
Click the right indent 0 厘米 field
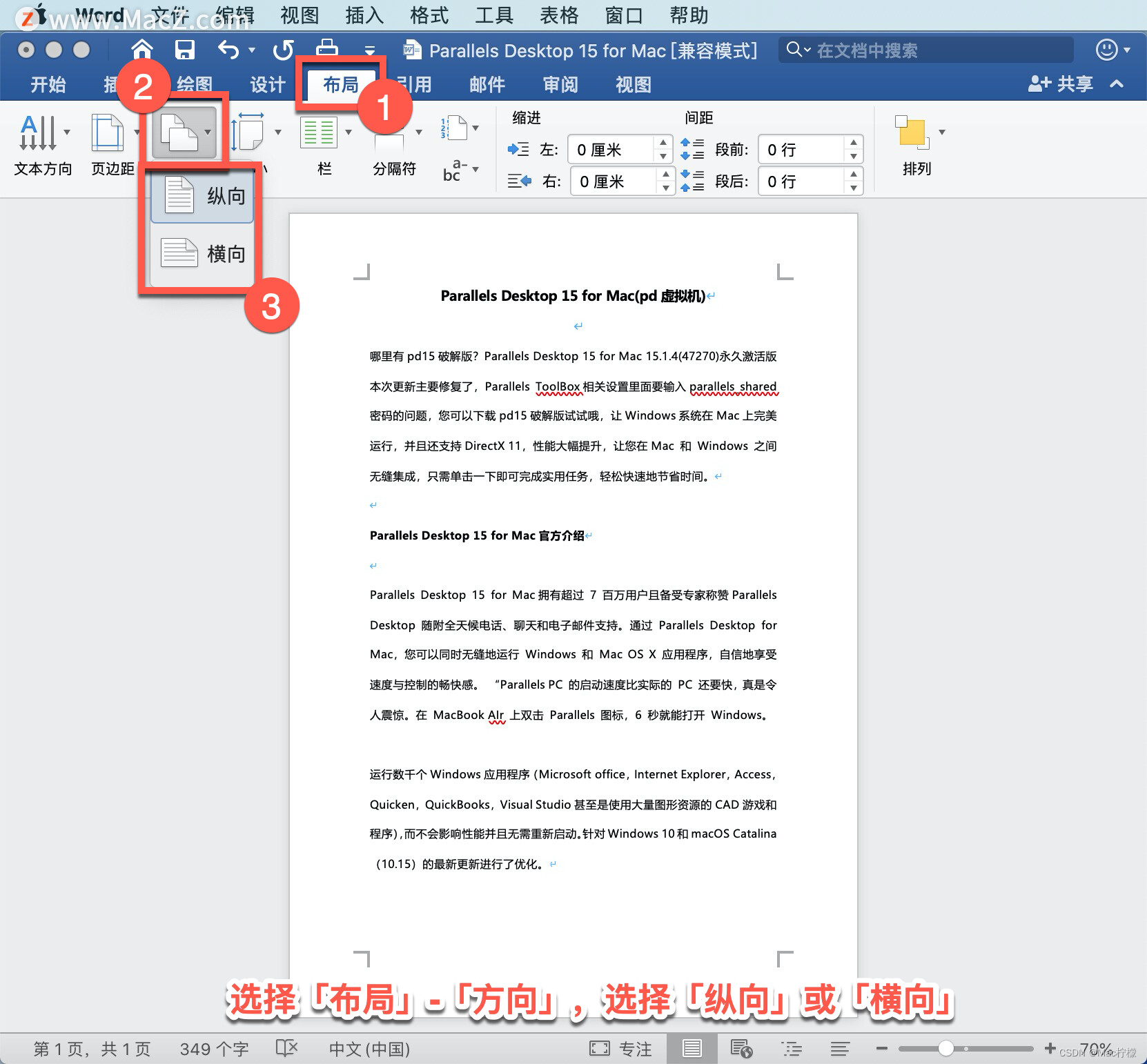613,181
